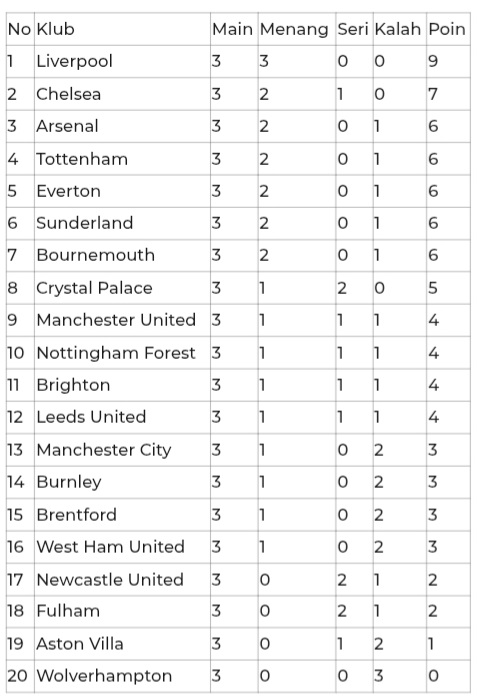Select the Liverpool club name cell

(x=75, y=61)
